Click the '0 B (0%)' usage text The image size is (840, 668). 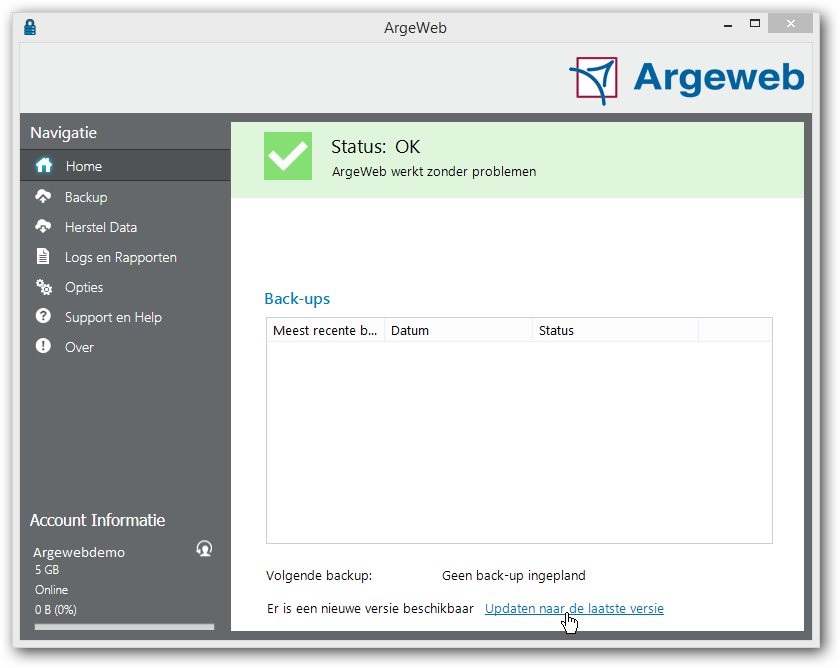pos(56,610)
